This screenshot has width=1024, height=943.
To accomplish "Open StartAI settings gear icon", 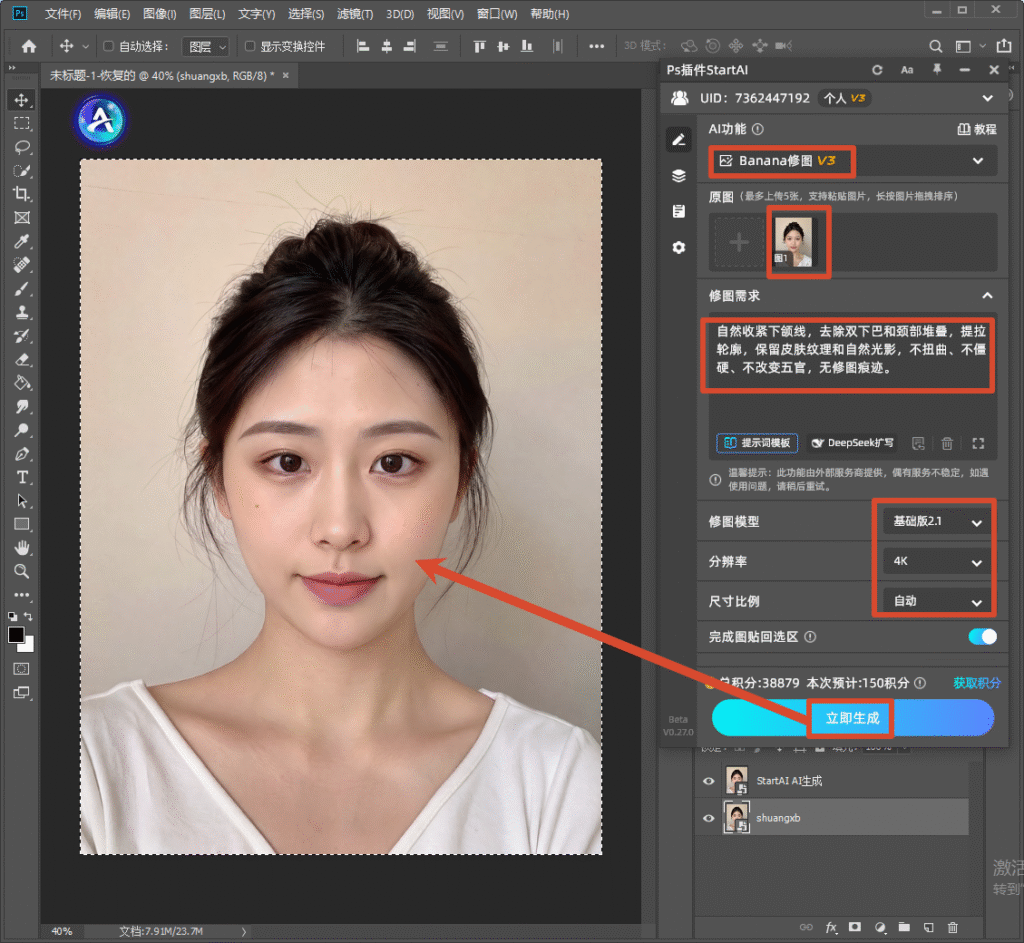I will click(679, 248).
